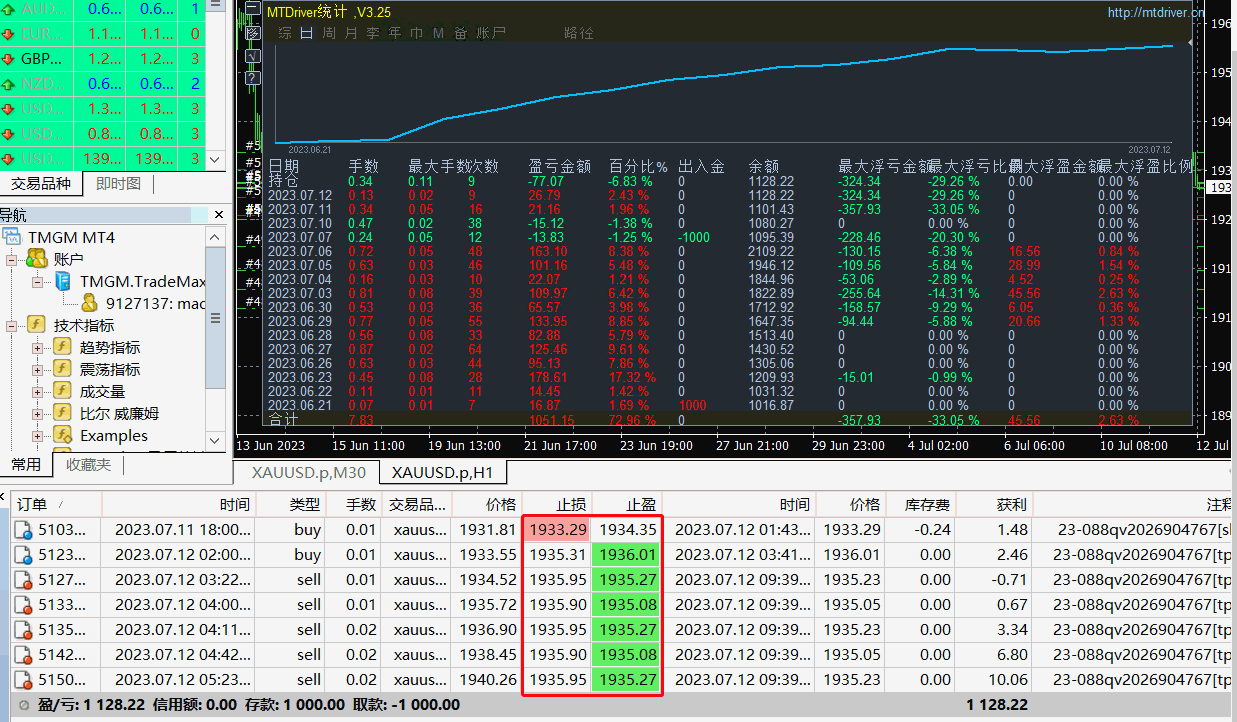Screen dimensions: 1237x722
Task: Open the 收藏夹 tab in navigator
Action: pos(89,464)
